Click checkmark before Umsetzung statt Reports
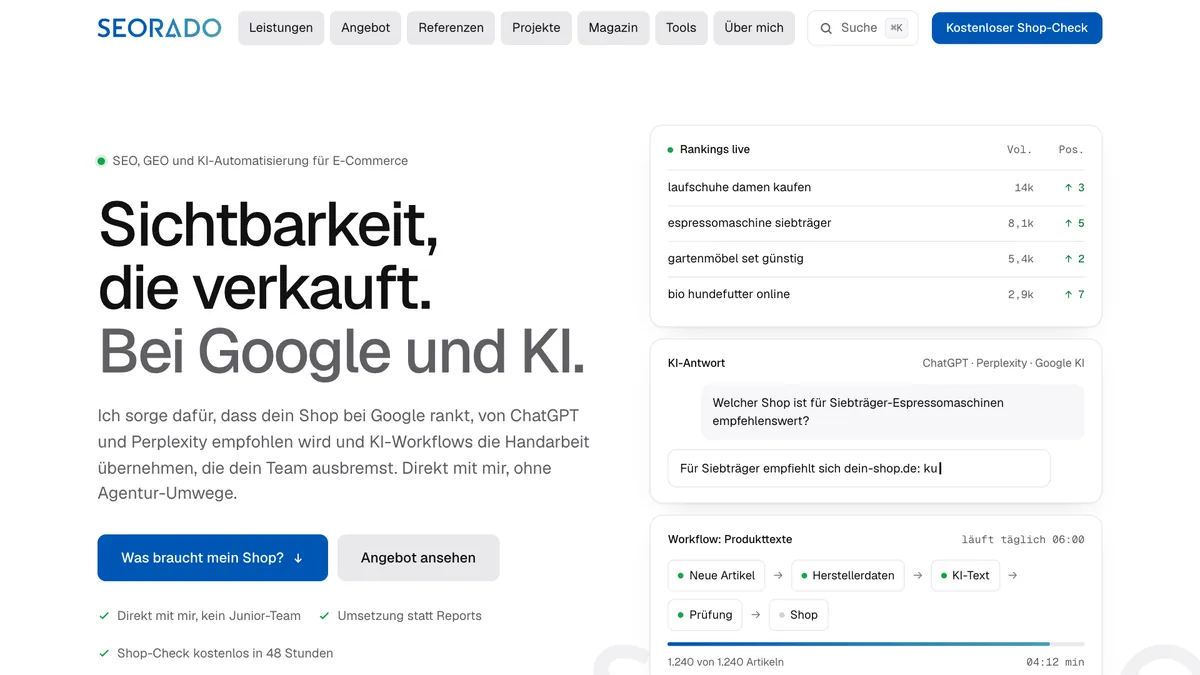This screenshot has height=675, width=1200. point(324,616)
